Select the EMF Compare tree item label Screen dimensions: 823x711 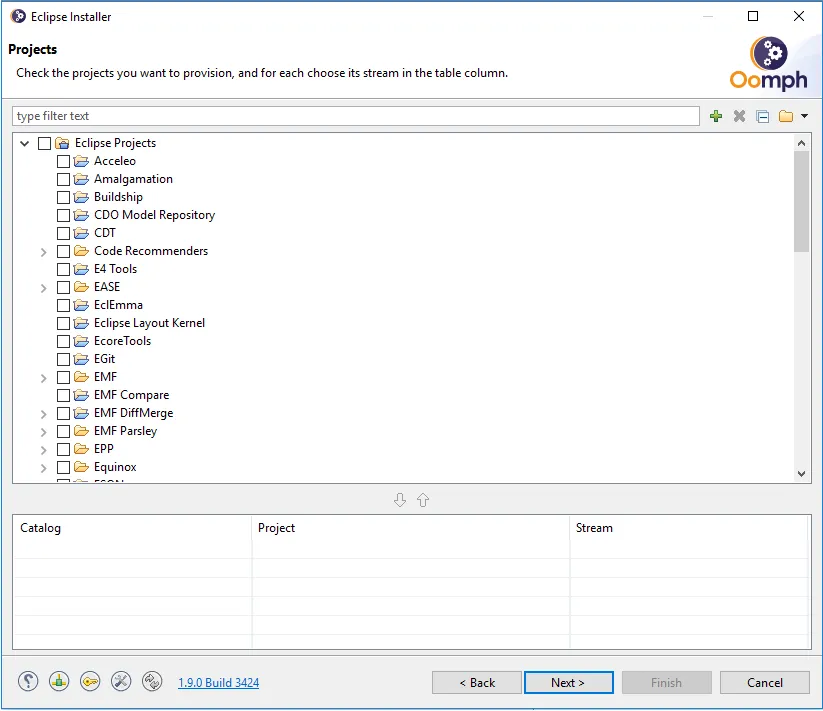[131, 395]
